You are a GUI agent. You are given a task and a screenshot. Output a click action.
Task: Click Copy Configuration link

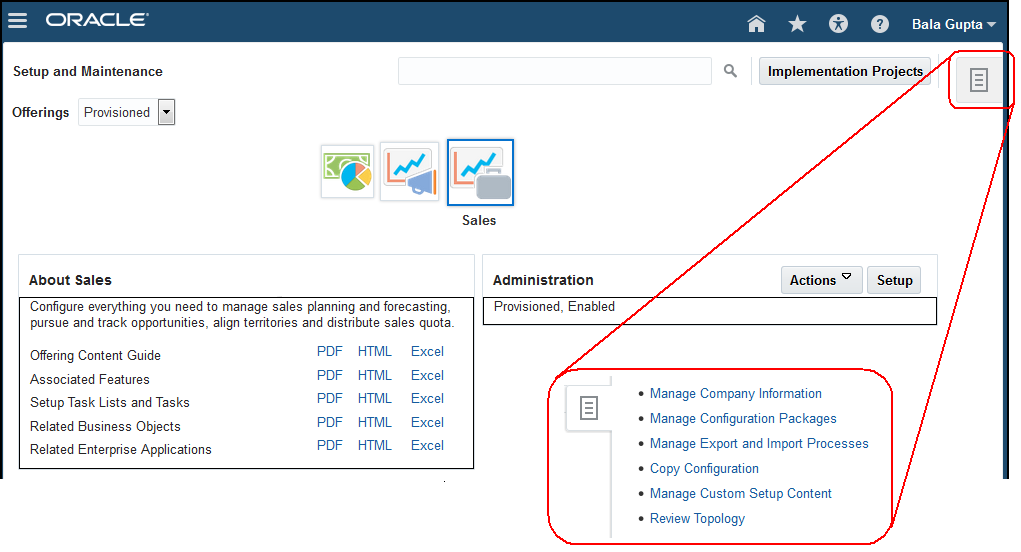(704, 469)
